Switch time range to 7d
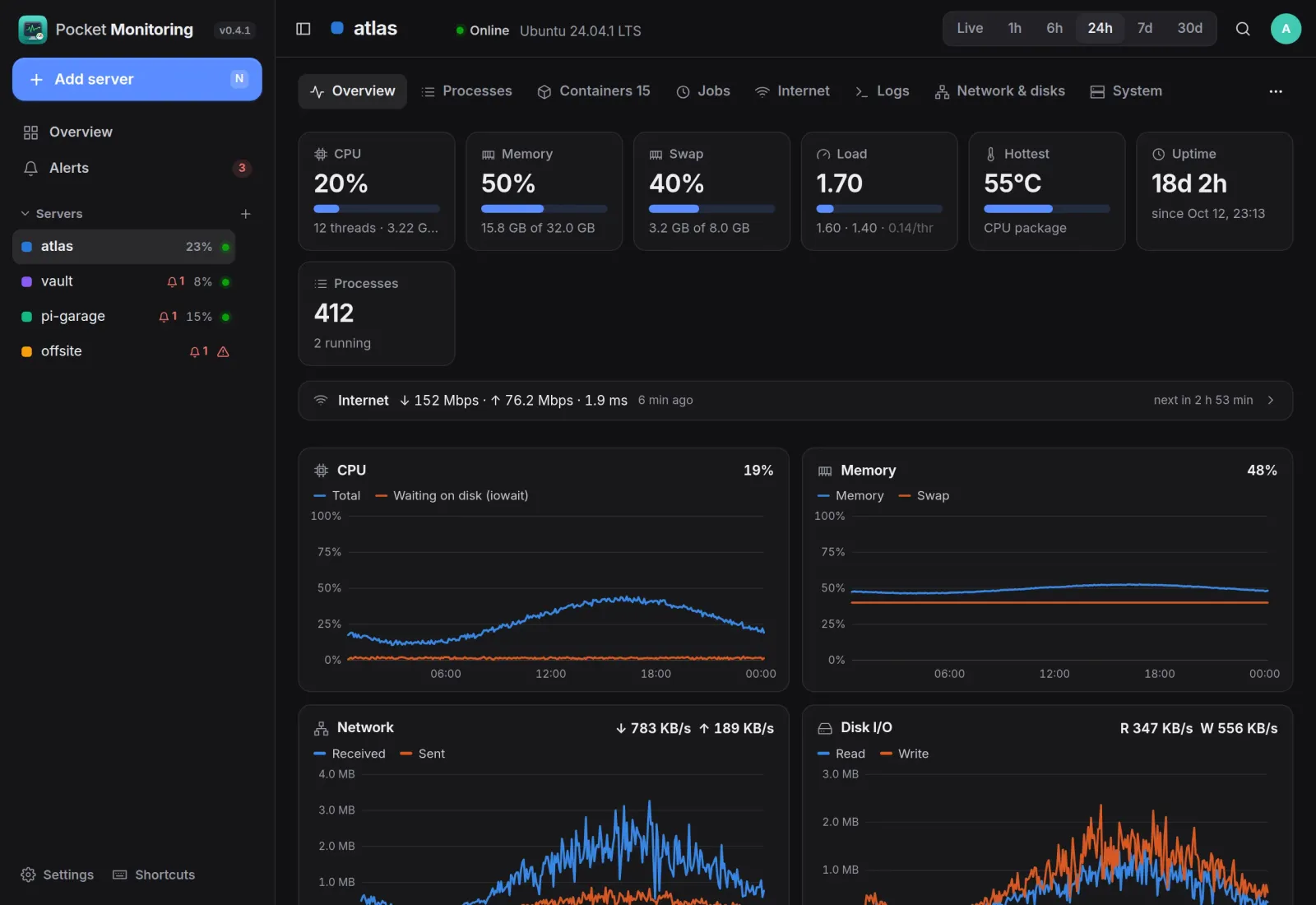This screenshot has height=905, width=1316. click(1144, 29)
